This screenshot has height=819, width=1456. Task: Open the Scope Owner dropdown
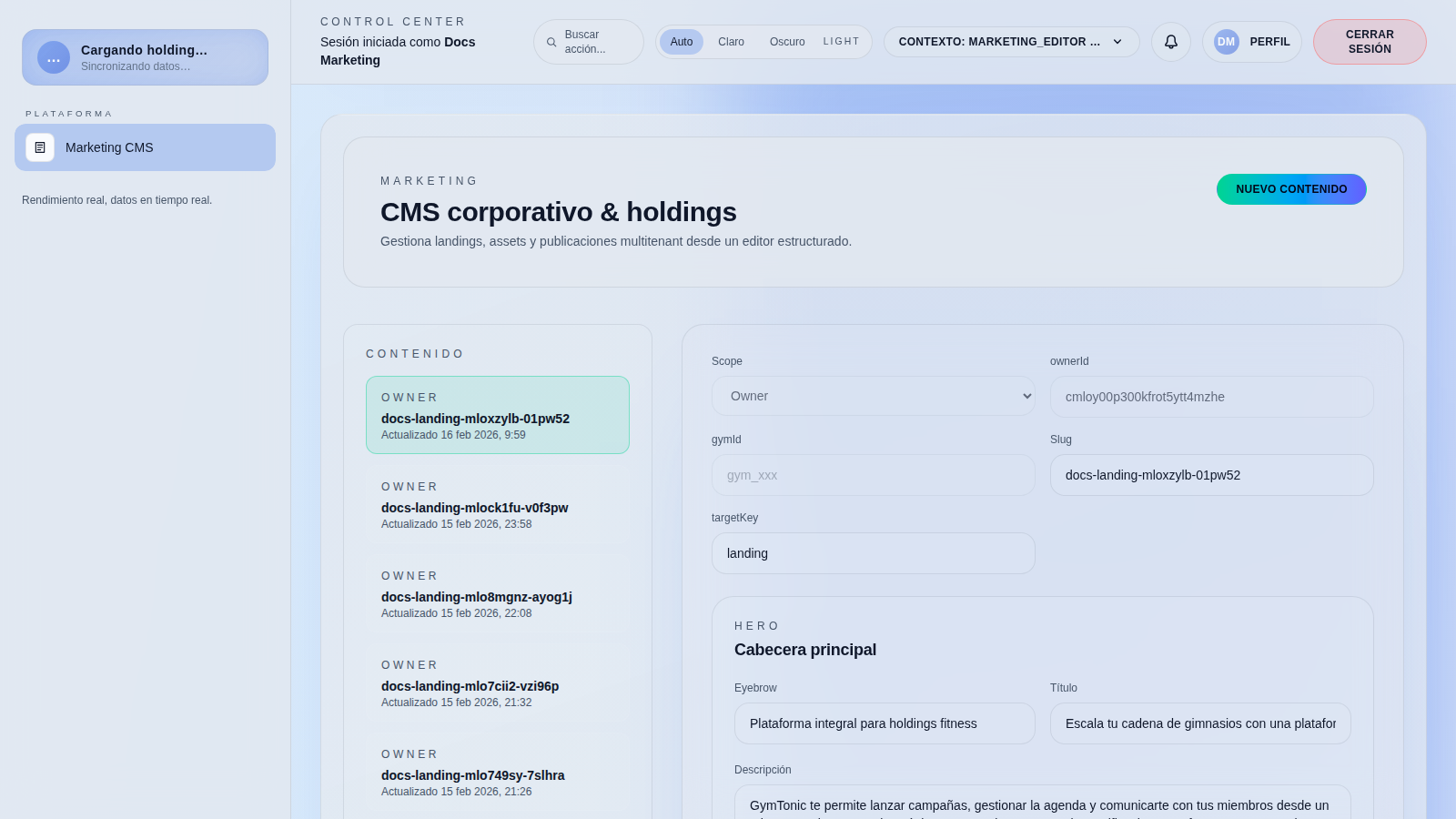click(x=873, y=396)
